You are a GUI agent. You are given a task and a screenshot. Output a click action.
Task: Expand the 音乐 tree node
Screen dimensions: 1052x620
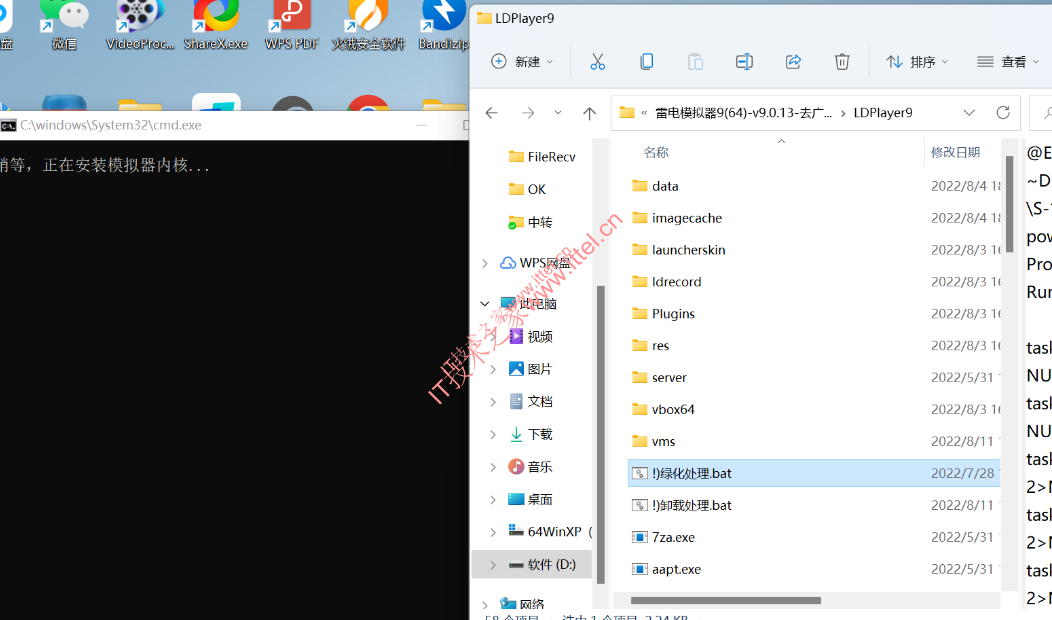tap(493, 467)
